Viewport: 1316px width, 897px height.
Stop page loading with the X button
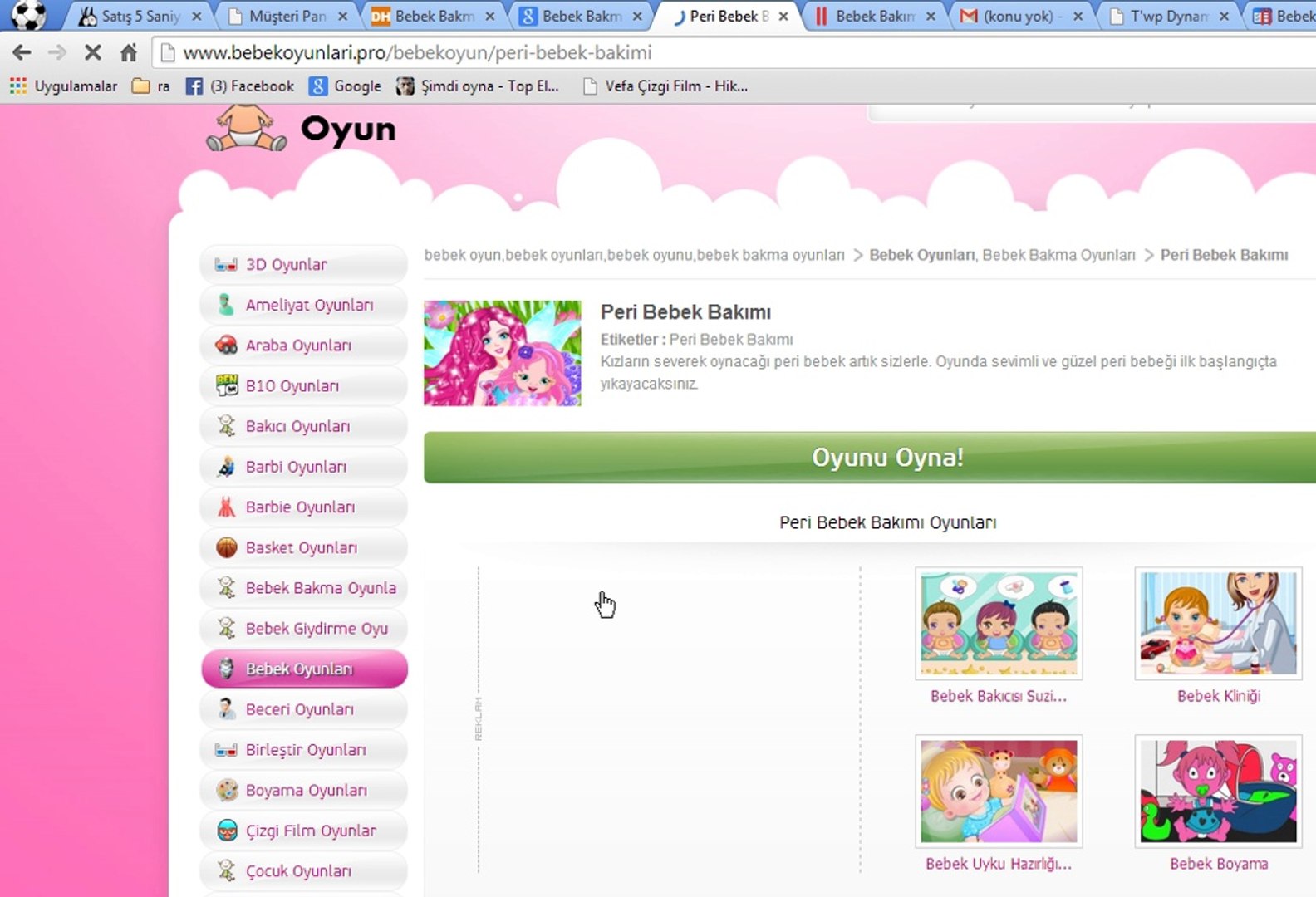[93, 53]
